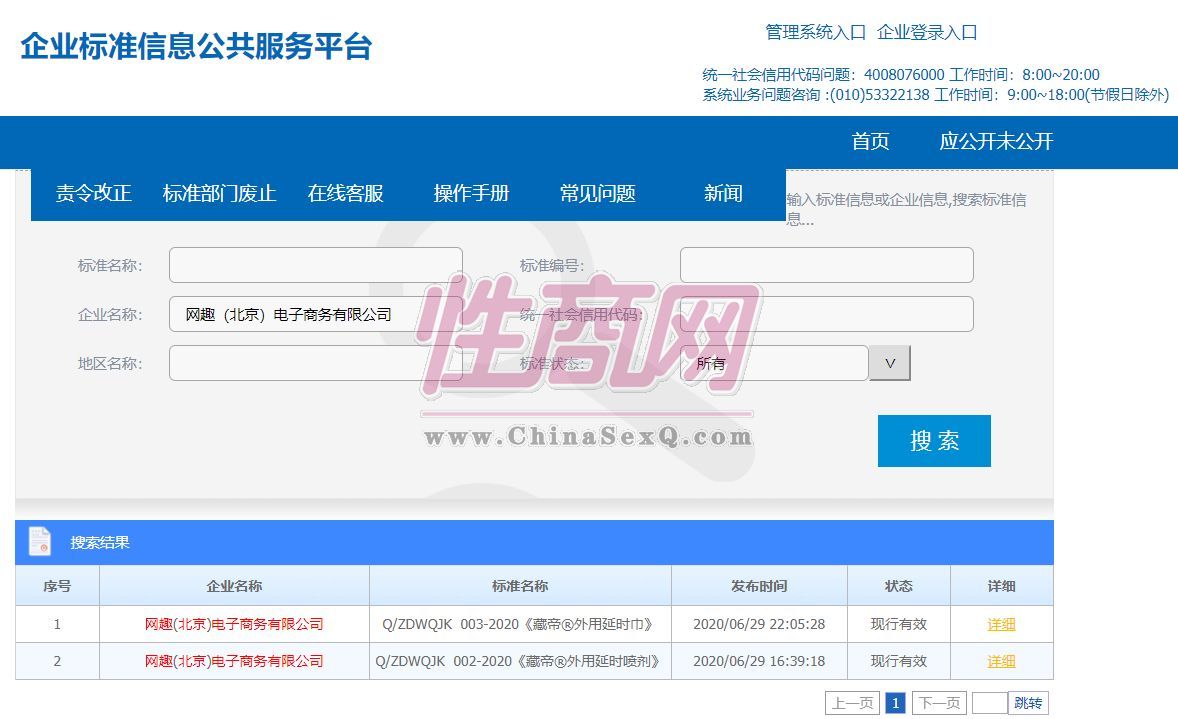This screenshot has width=1178, height=719.
Task: Select 责令改正 menu item
Action: [93, 194]
